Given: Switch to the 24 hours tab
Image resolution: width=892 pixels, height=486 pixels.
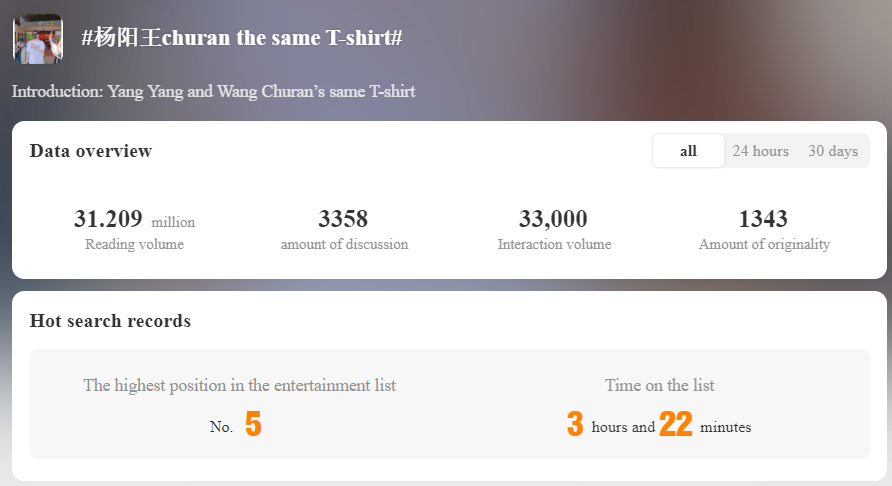Looking at the screenshot, I should (x=760, y=151).
